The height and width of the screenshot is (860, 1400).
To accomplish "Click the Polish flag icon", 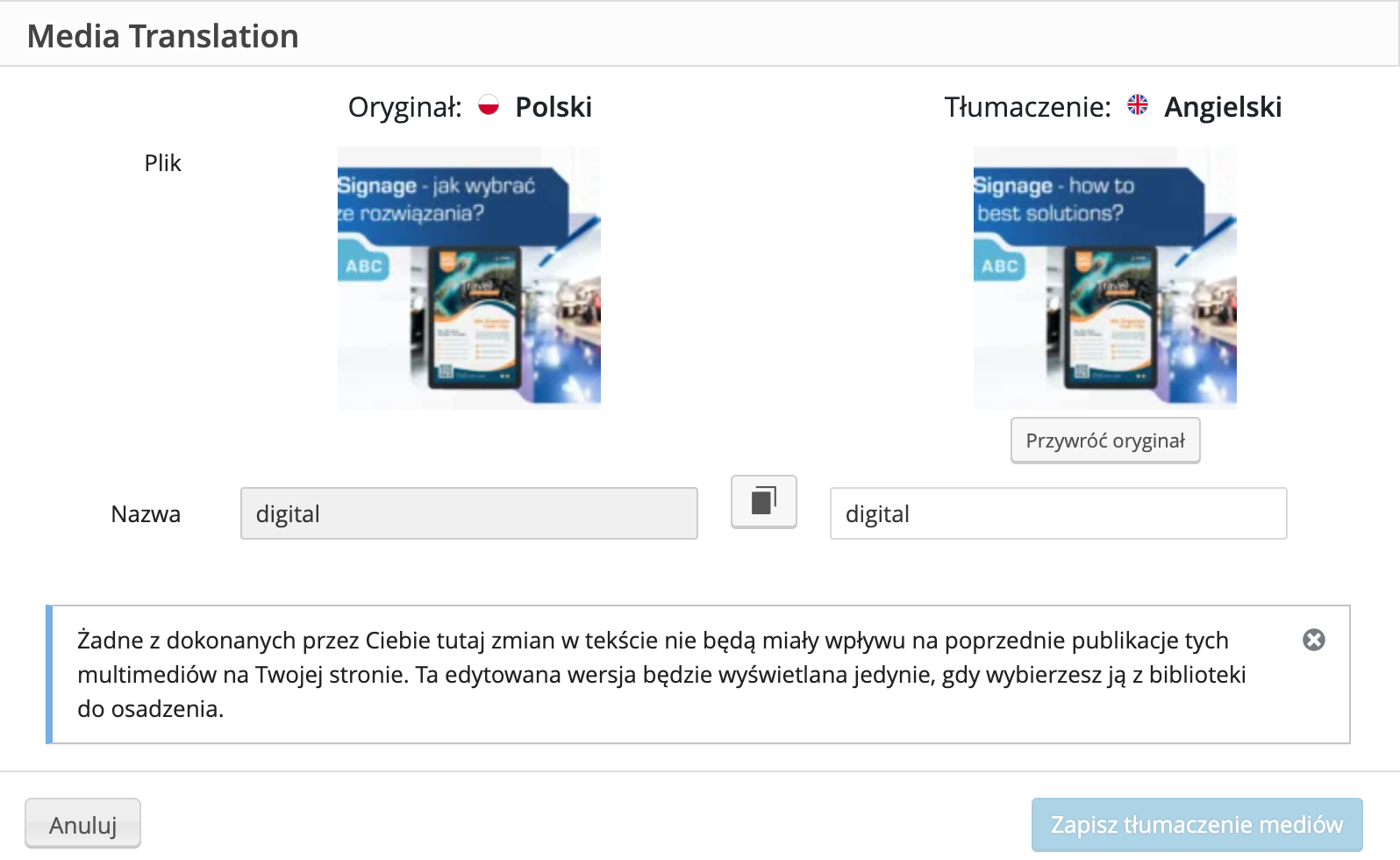I will click(x=489, y=106).
